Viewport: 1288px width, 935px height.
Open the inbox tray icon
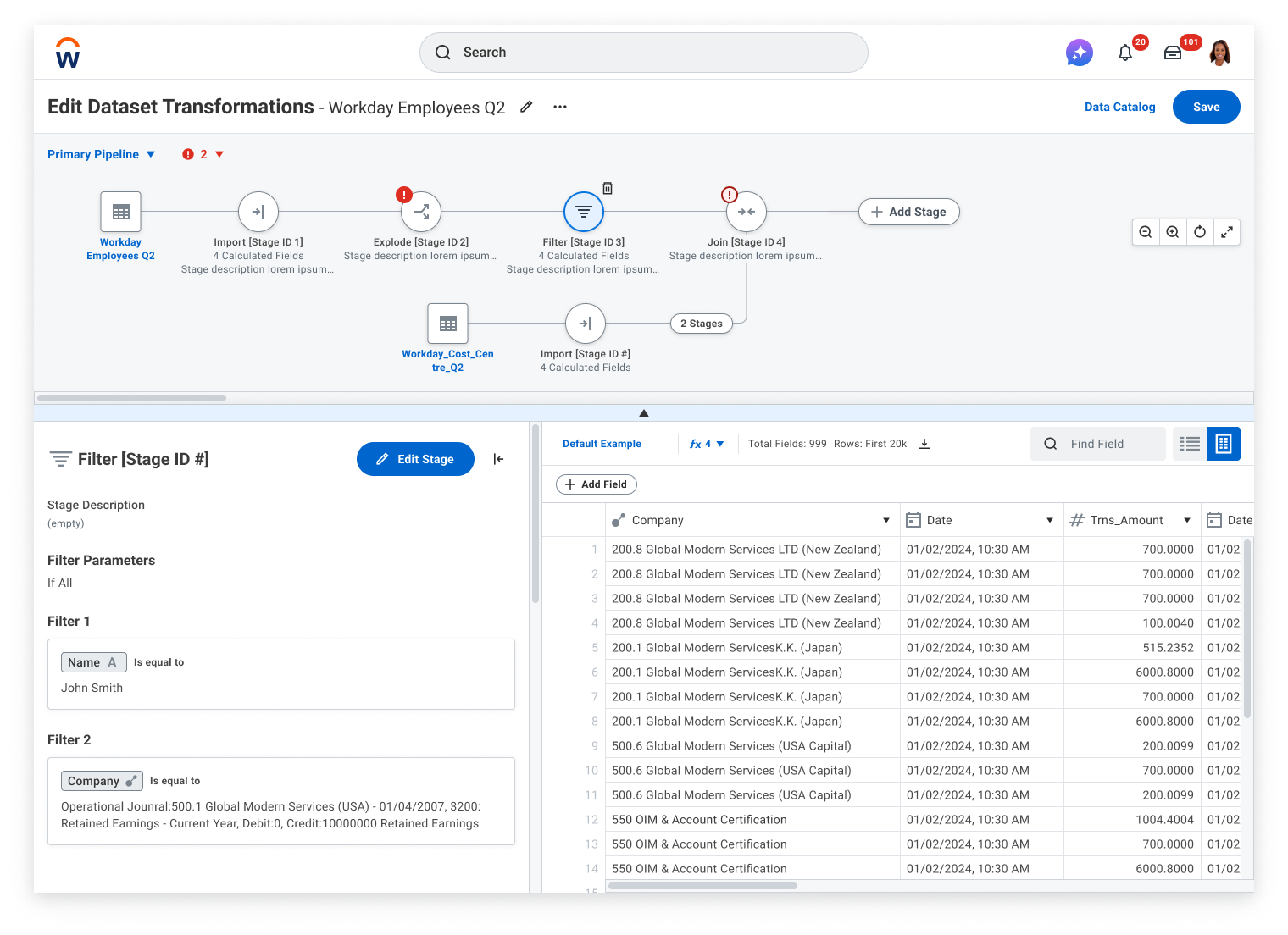click(x=1173, y=53)
